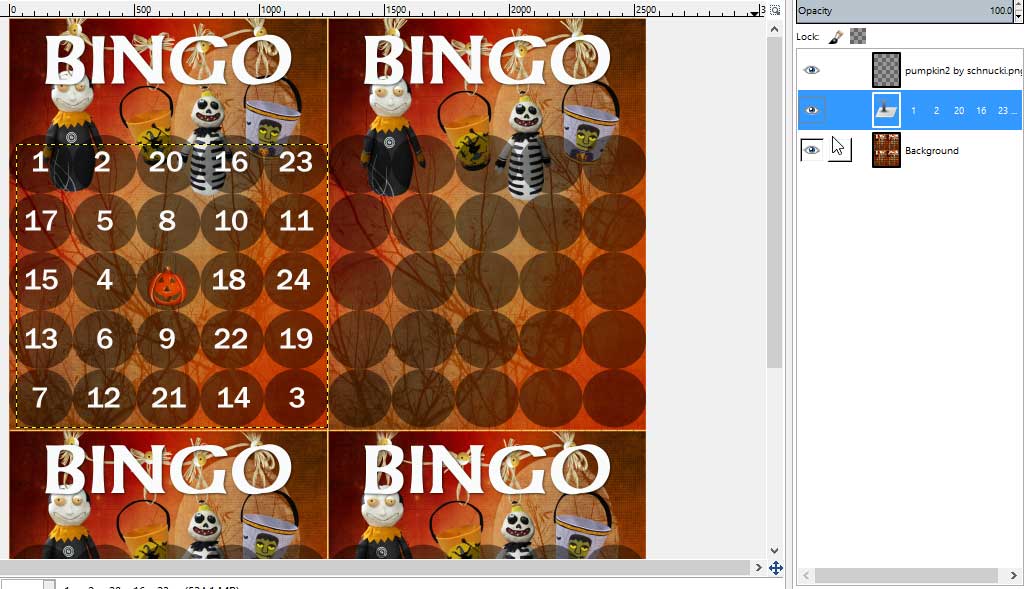The image size is (1026, 589).
Task: Click the pumpkin on the first bingo card
Action: (x=168, y=287)
